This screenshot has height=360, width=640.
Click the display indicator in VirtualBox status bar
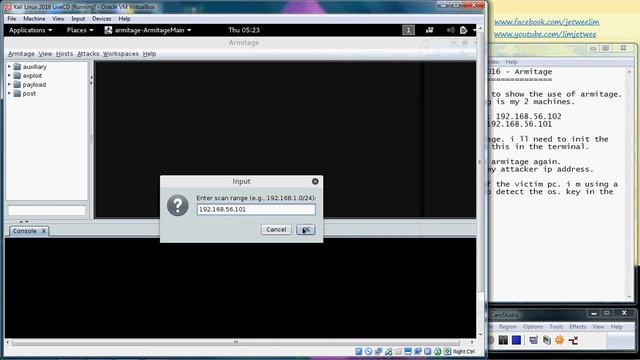408,351
